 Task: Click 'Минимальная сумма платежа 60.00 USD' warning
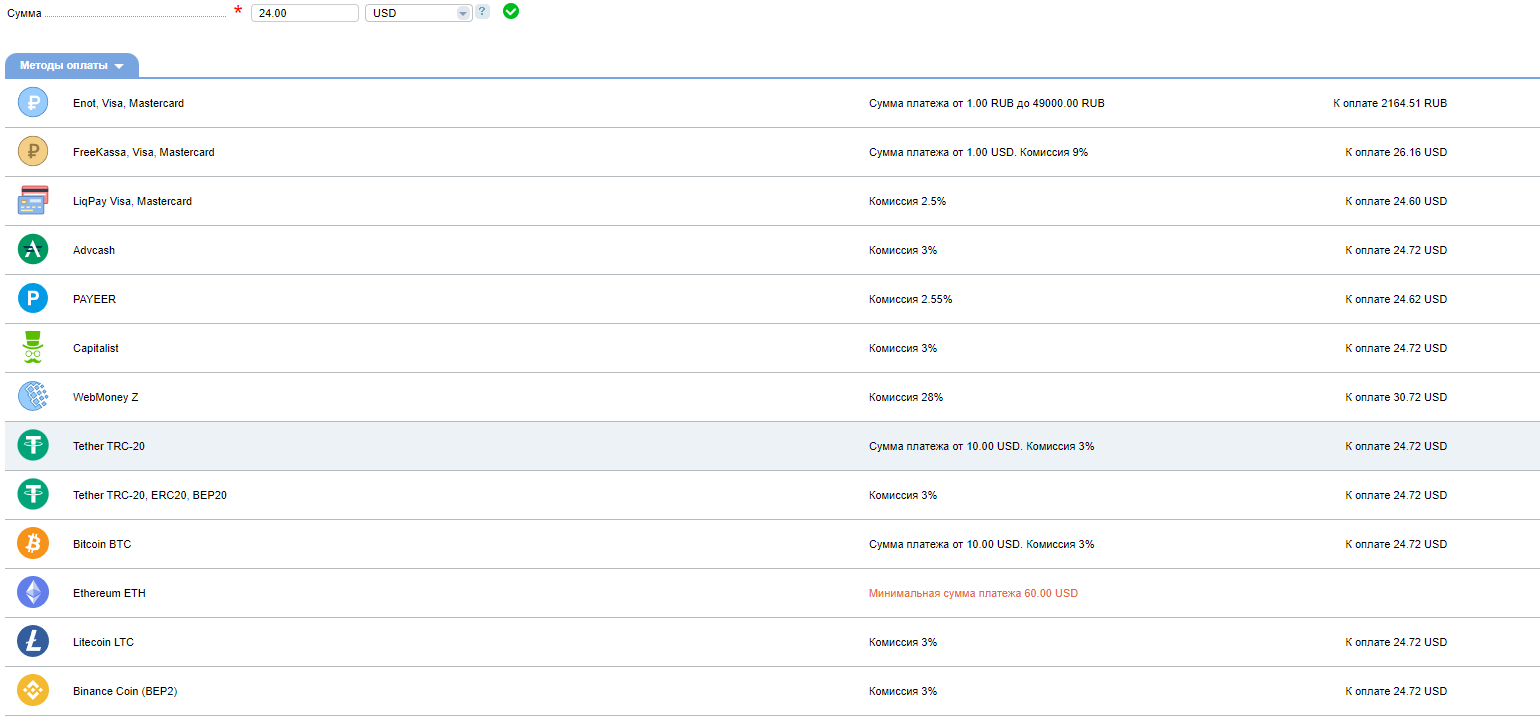click(x=973, y=593)
